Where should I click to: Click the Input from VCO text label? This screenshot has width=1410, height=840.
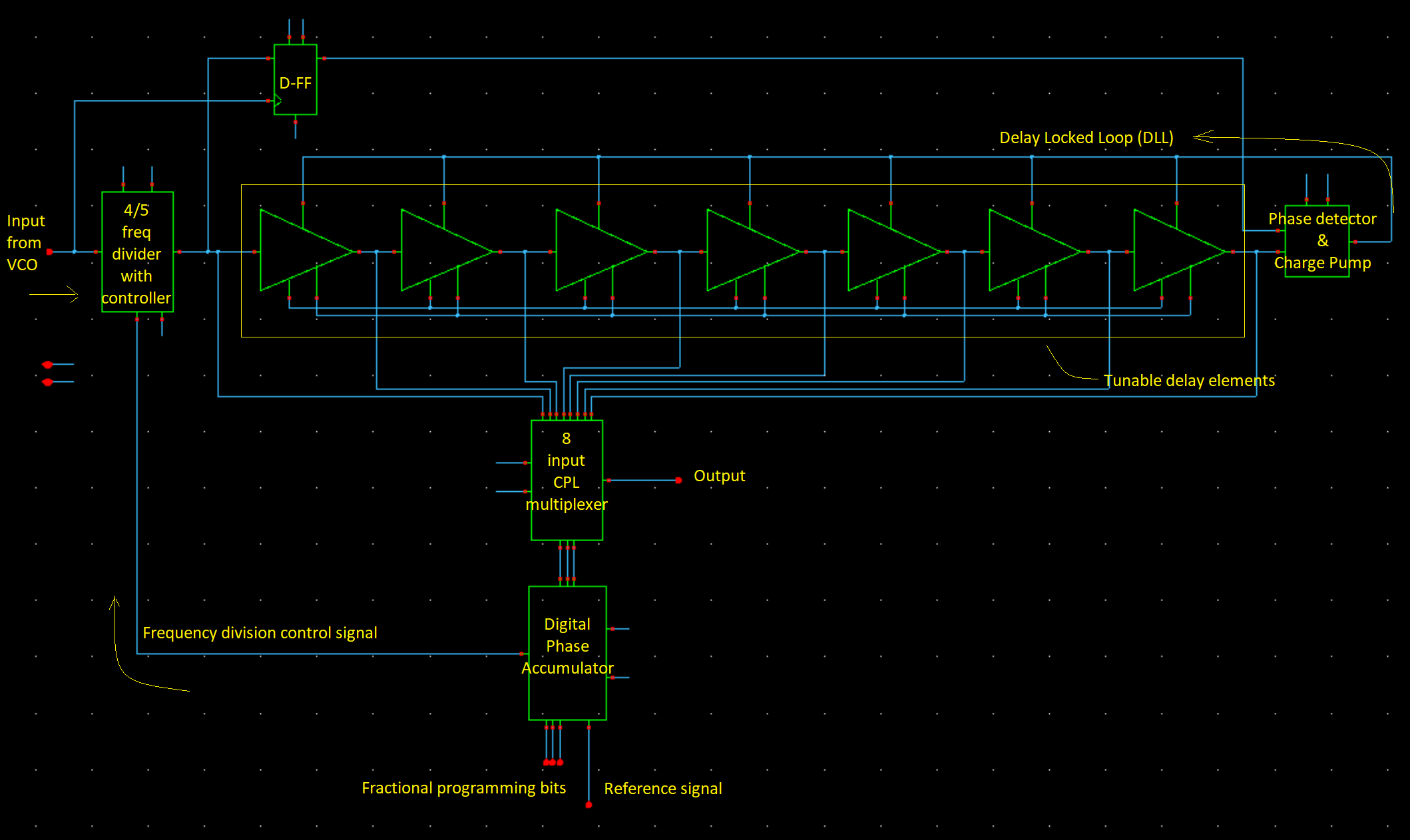(25, 242)
